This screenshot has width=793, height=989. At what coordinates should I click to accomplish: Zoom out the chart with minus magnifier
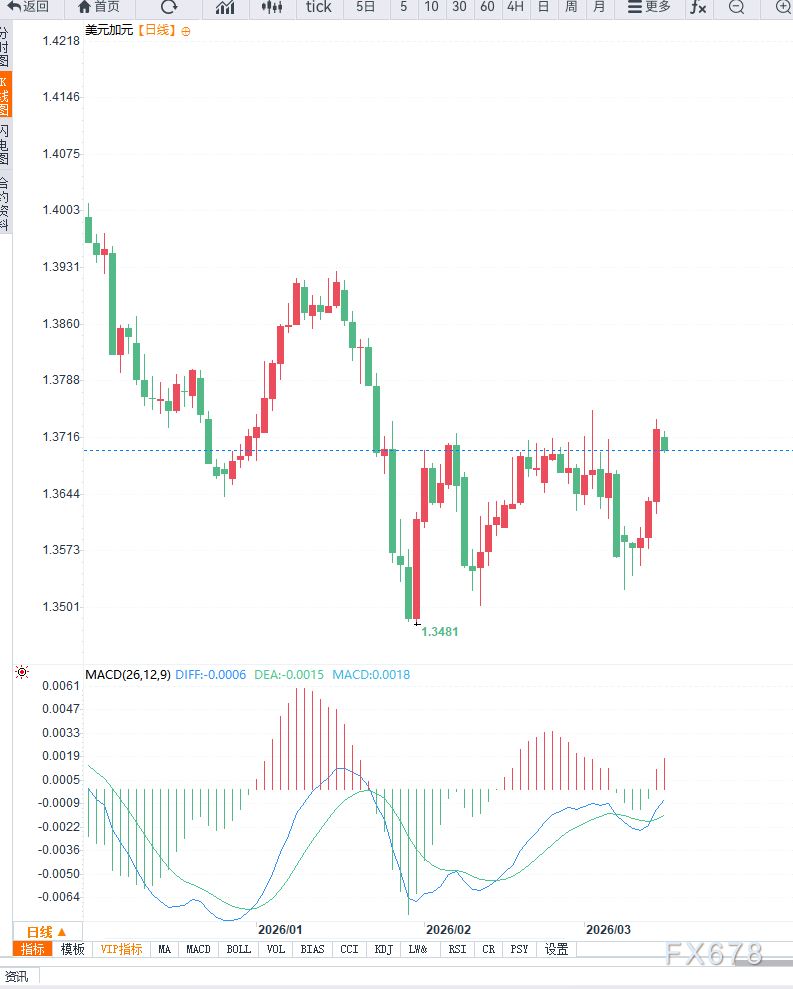tap(736, 7)
